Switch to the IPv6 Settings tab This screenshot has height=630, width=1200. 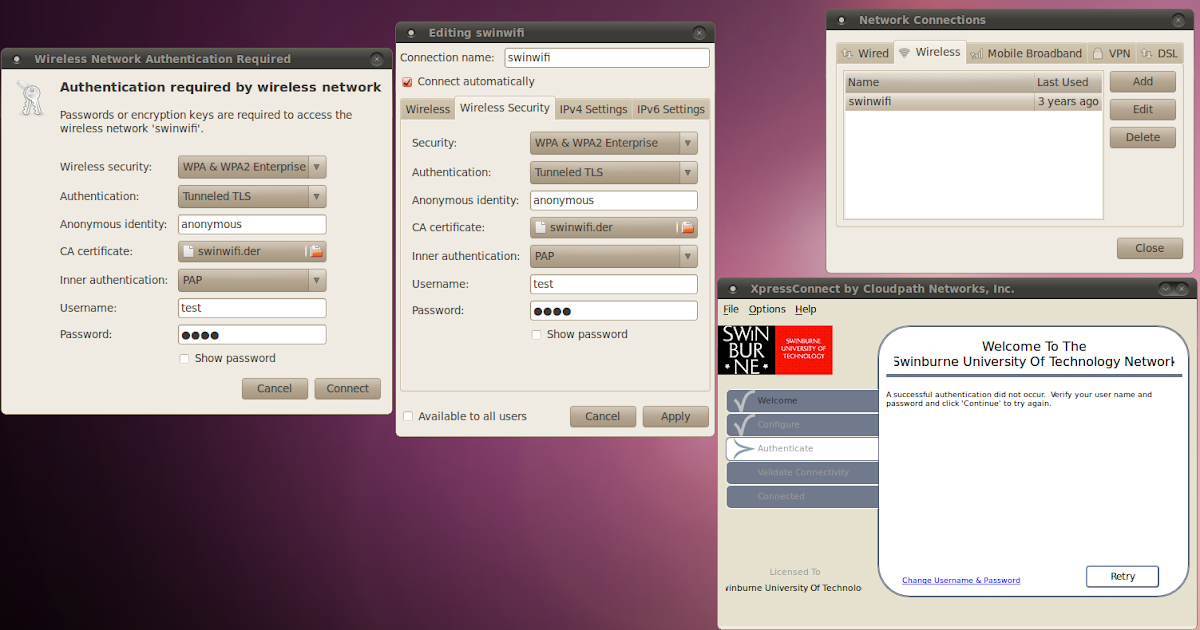point(671,109)
